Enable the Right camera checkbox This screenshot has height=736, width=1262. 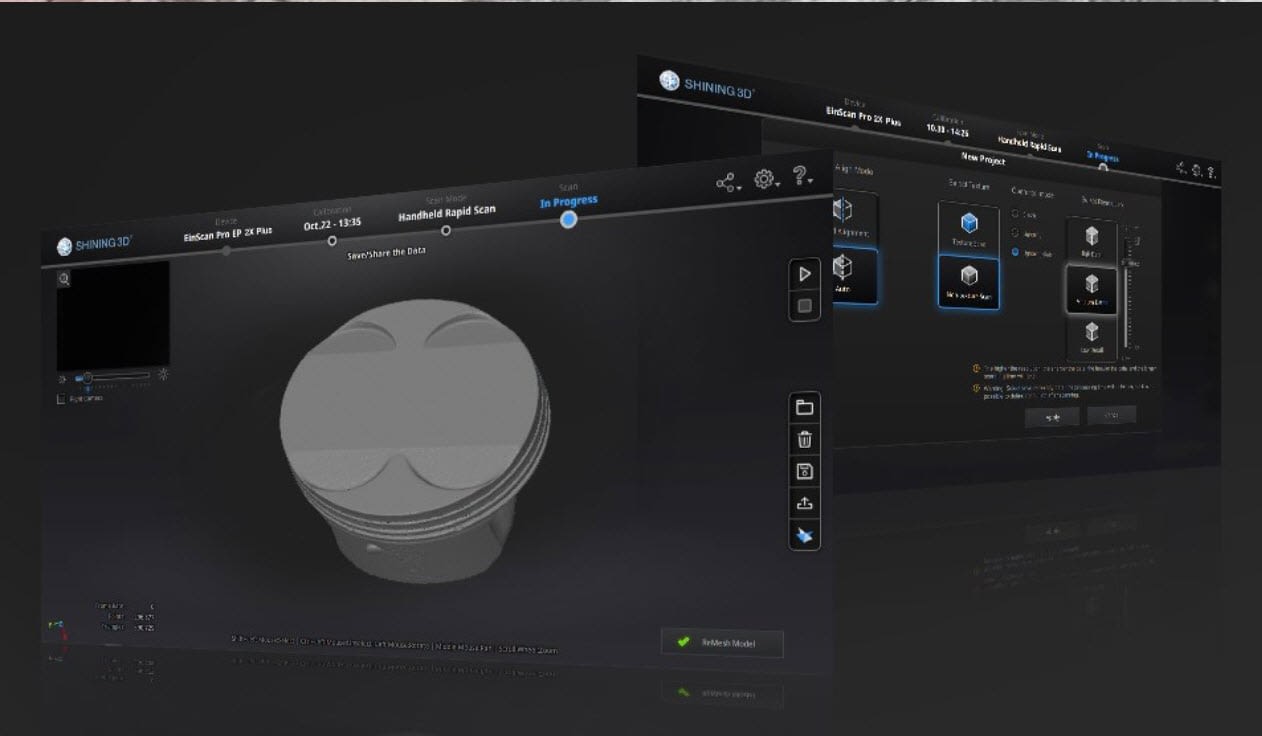pyautogui.click(x=61, y=398)
